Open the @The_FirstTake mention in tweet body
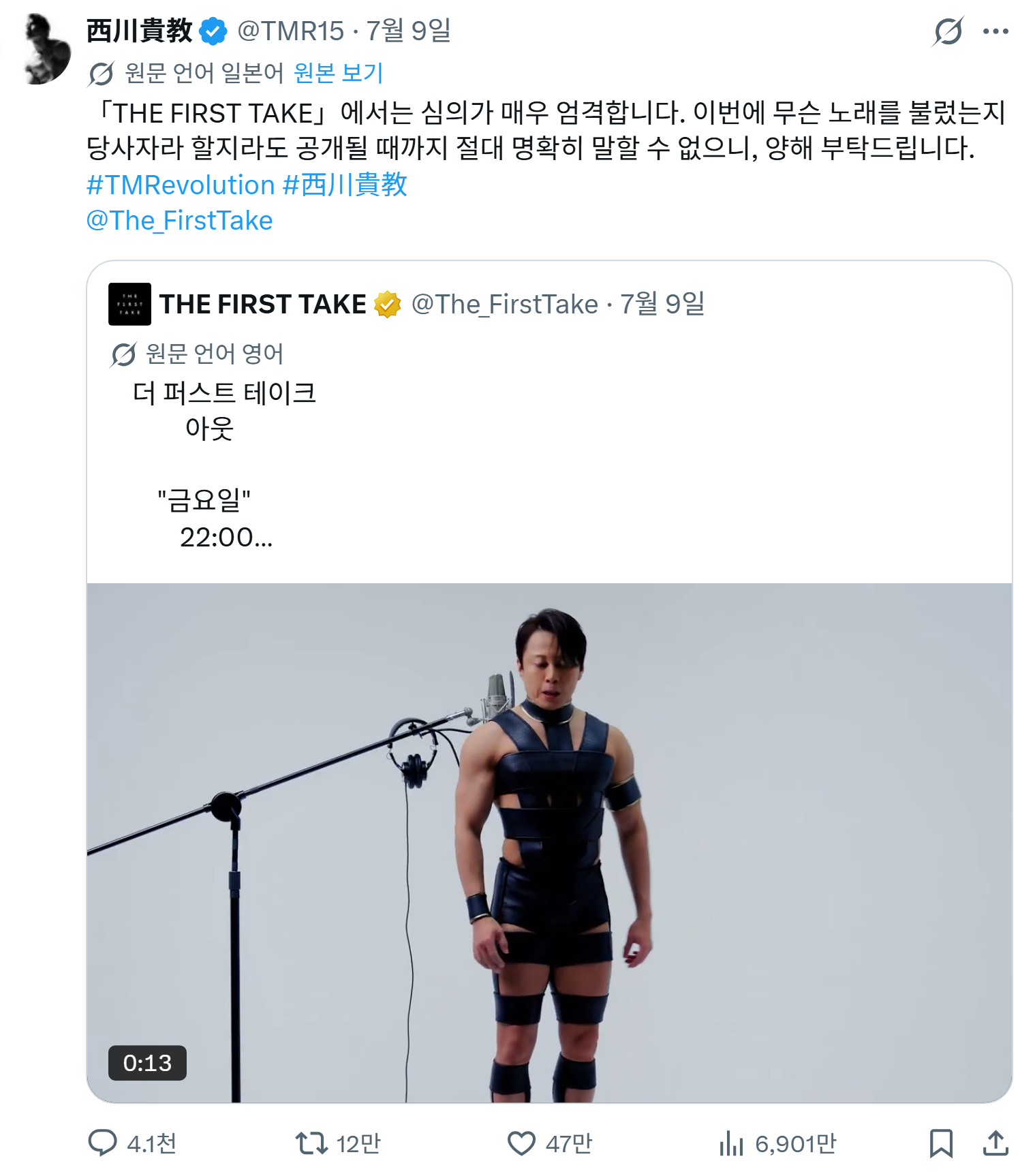Image resolution: width=1035 pixels, height=1176 pixels. 180,221
